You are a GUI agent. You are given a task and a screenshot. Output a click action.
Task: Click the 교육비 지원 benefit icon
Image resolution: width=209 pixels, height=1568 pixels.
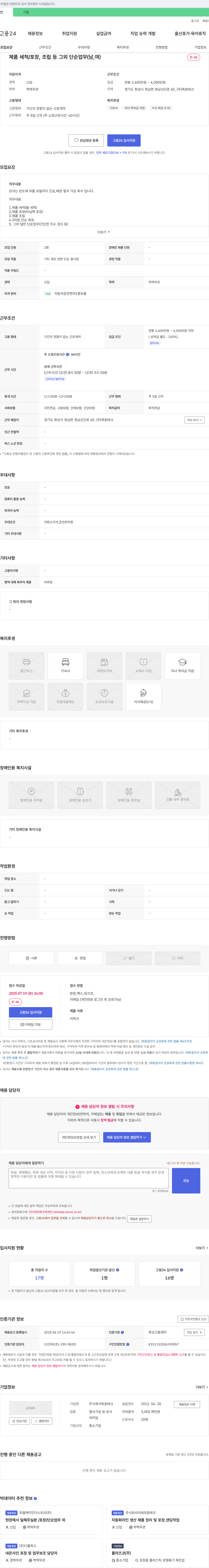click(143, 666)
